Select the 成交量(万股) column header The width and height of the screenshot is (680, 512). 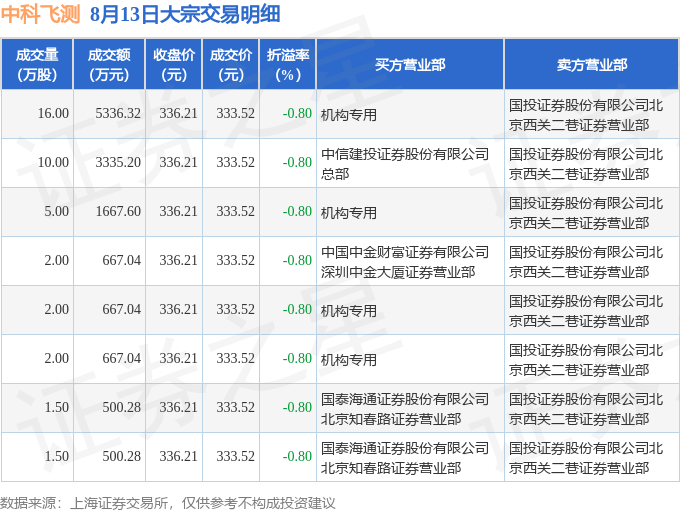click(37, 65)
